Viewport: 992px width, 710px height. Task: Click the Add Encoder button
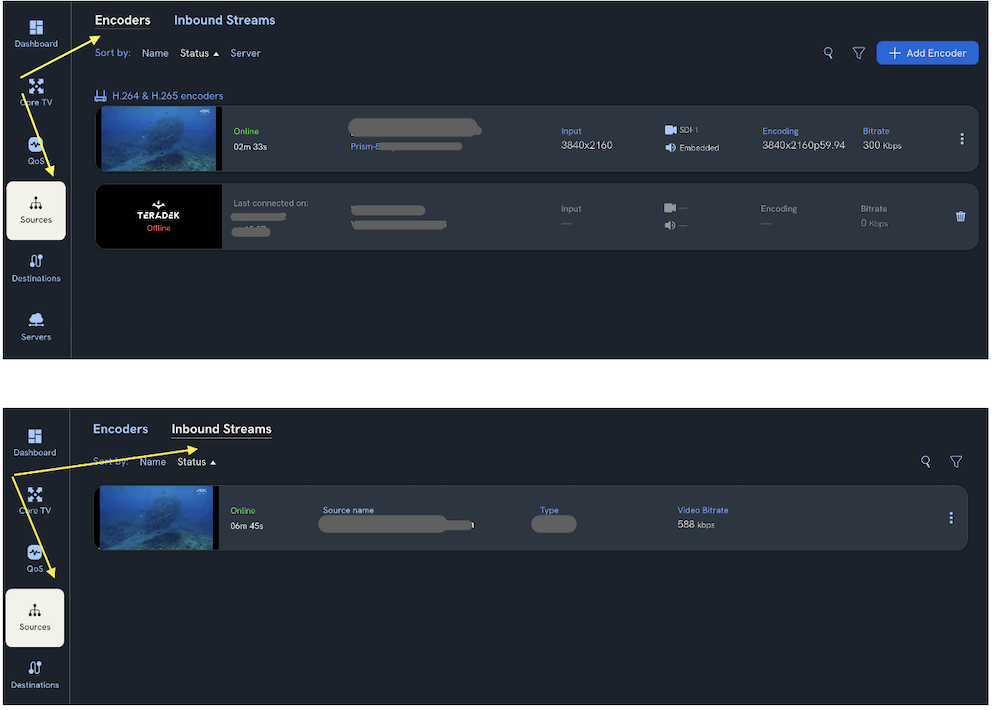927,53
